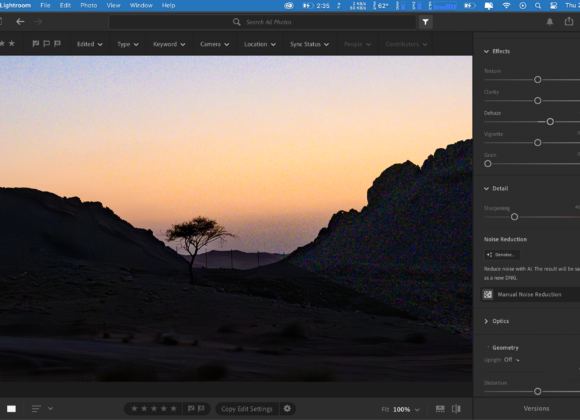Click the Vignette slider handle

[x=537, y=142]
